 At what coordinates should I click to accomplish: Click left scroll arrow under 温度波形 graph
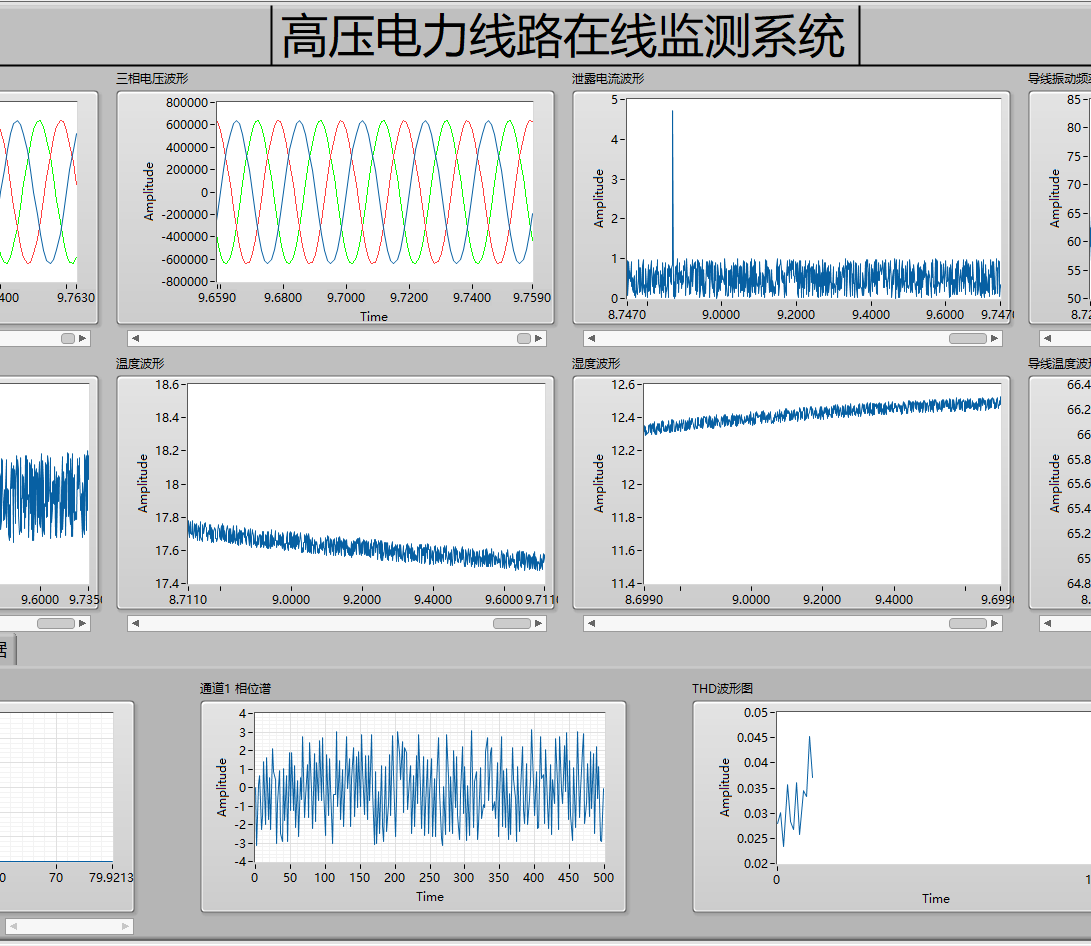point(136,623)
